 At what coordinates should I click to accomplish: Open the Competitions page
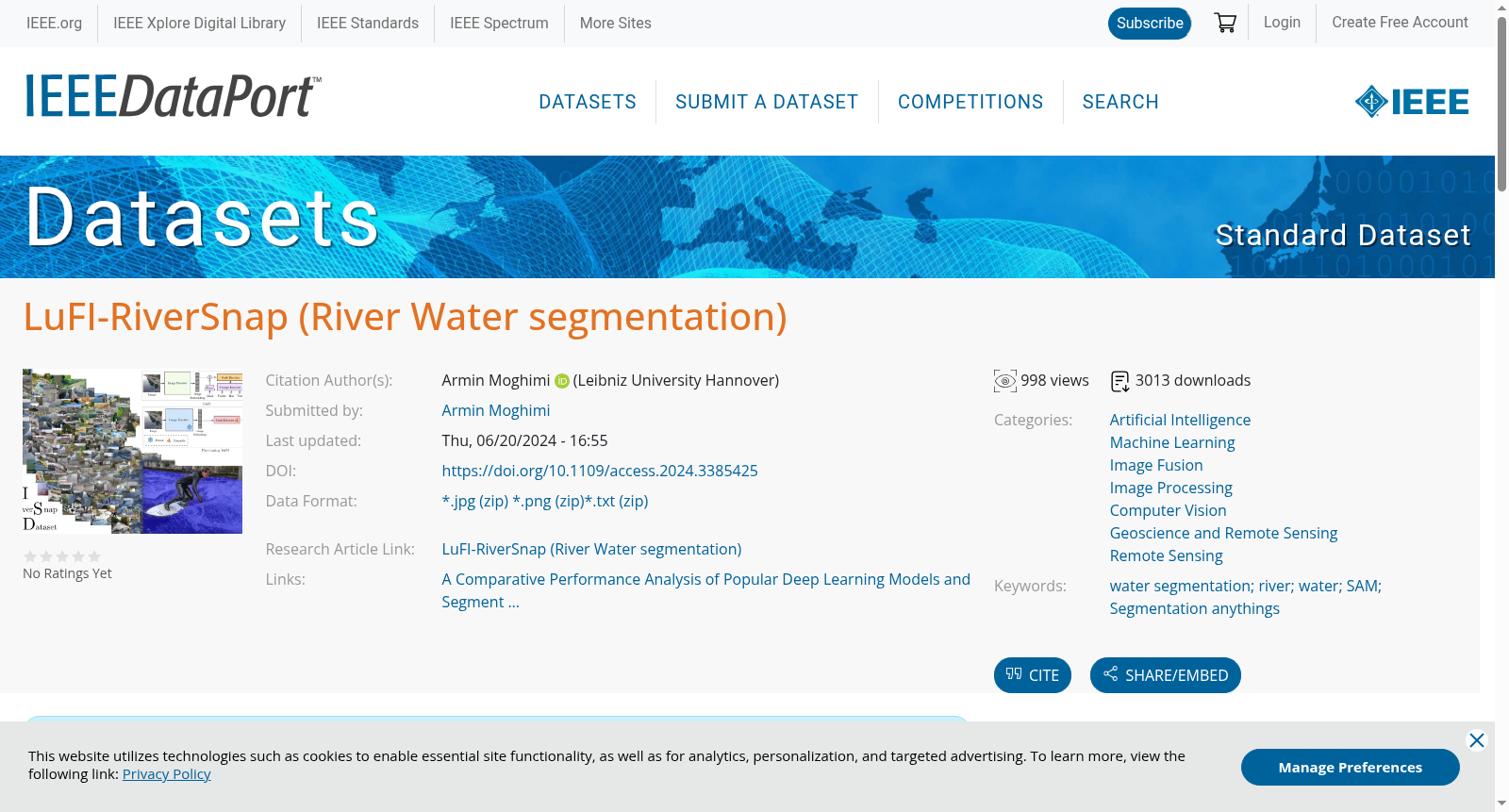click(970, 102)
